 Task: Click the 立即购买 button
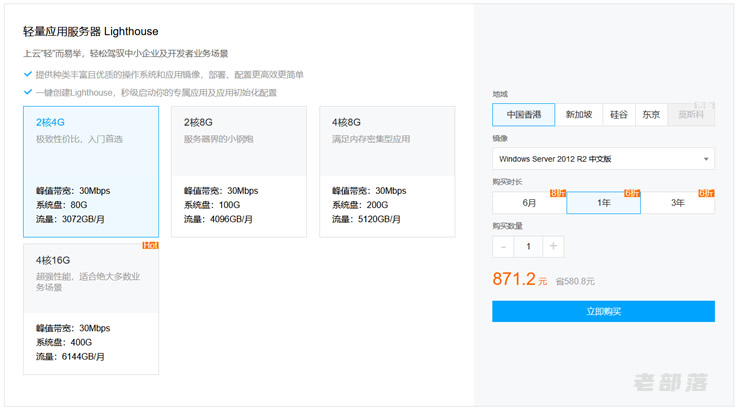(x=604, y=311)
